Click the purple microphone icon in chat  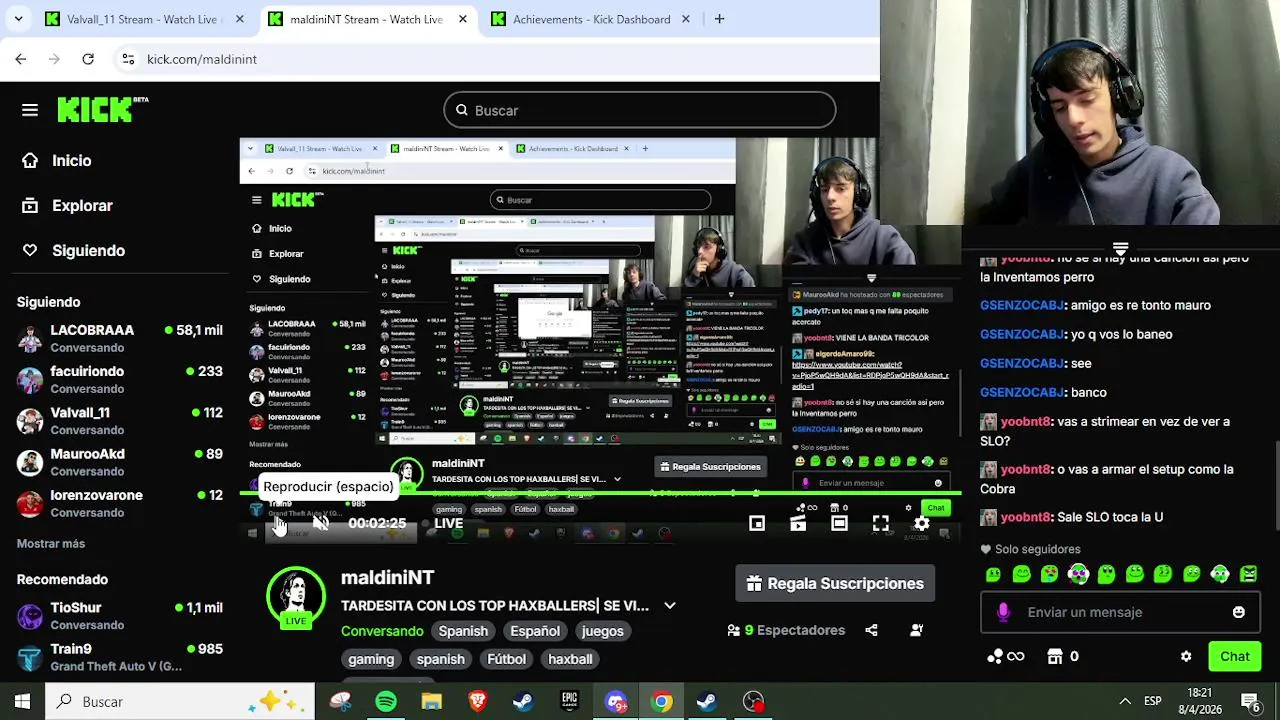pyautogui.click(x=1003, y=612)
